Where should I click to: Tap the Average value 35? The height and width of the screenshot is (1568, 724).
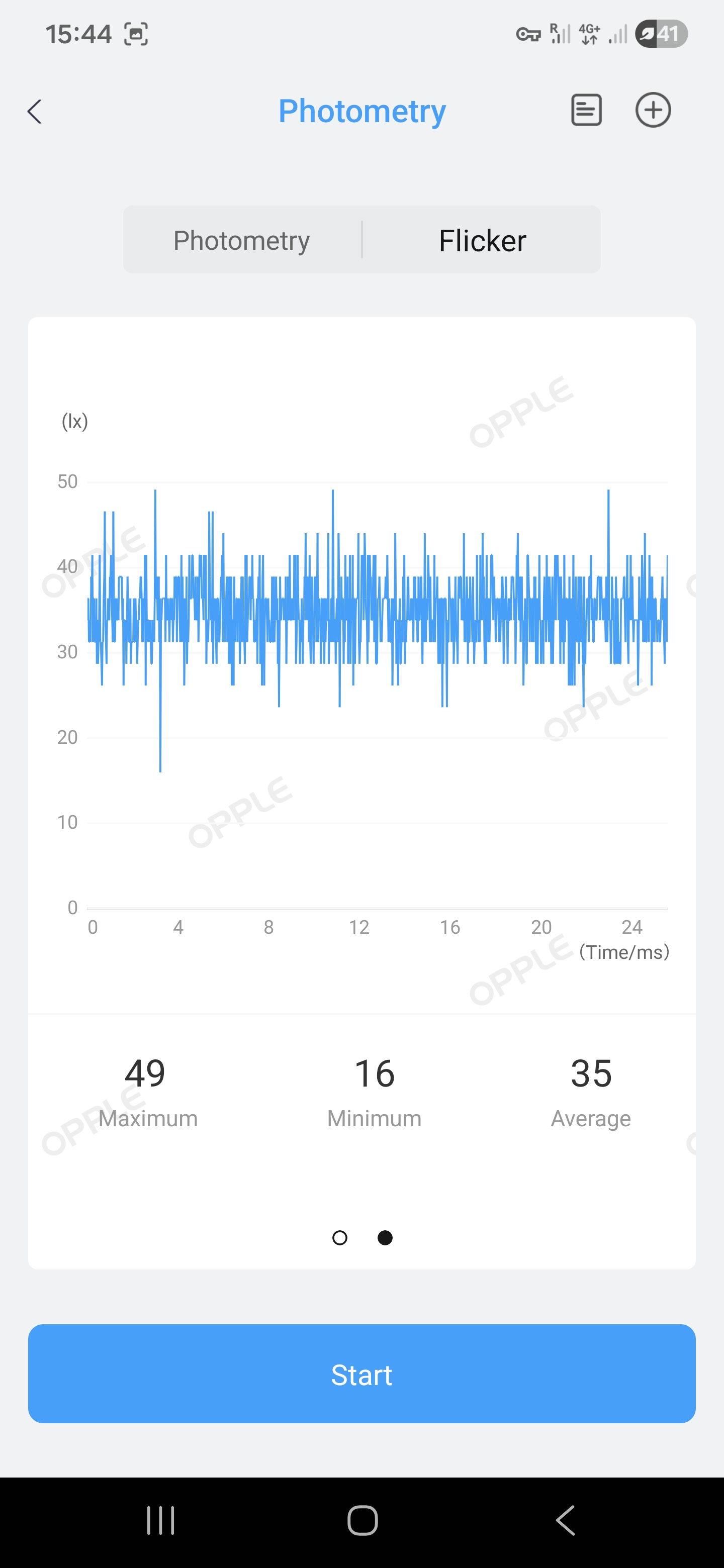591,1073
